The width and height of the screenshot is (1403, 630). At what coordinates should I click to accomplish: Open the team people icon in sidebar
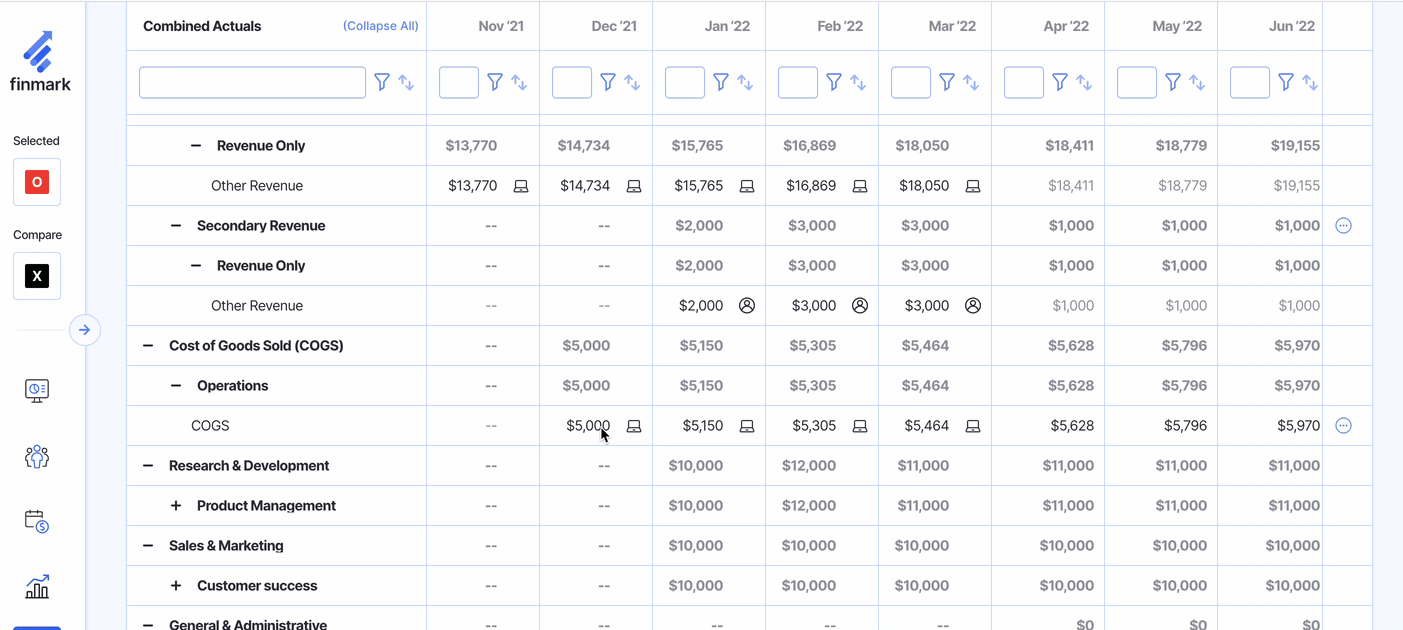37,457
